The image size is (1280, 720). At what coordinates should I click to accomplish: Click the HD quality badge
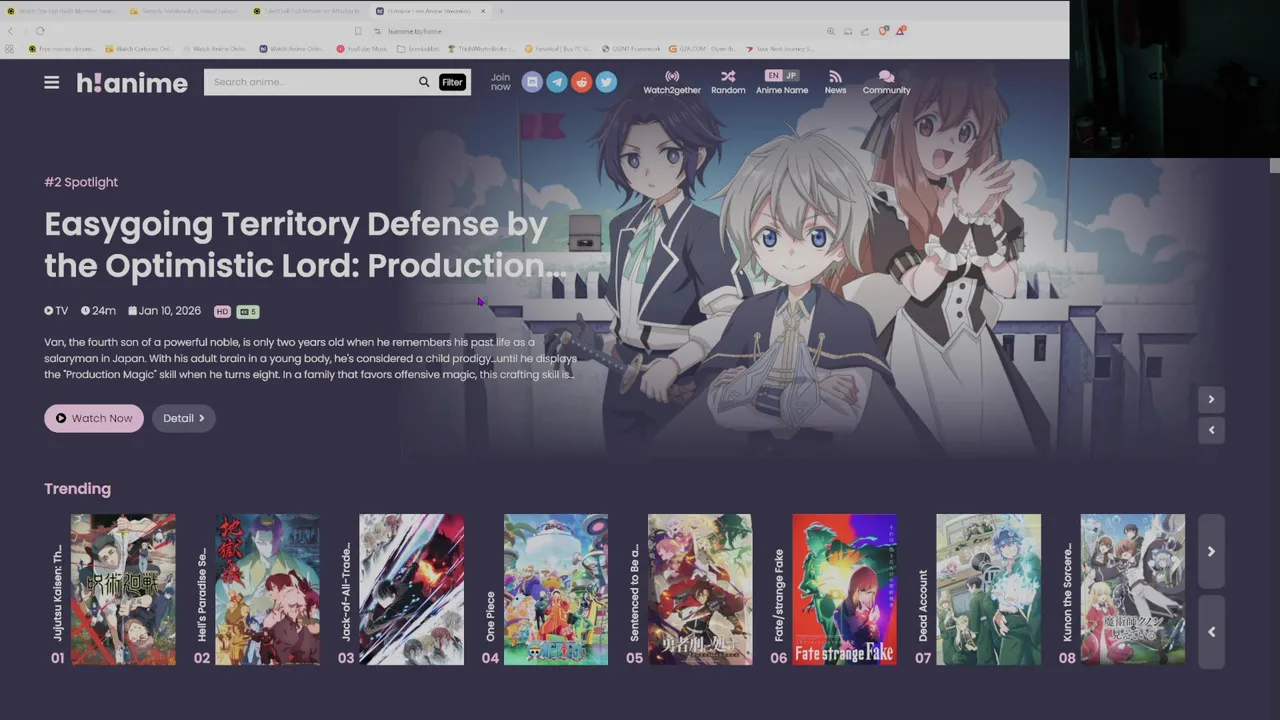(x=222, y=311)
